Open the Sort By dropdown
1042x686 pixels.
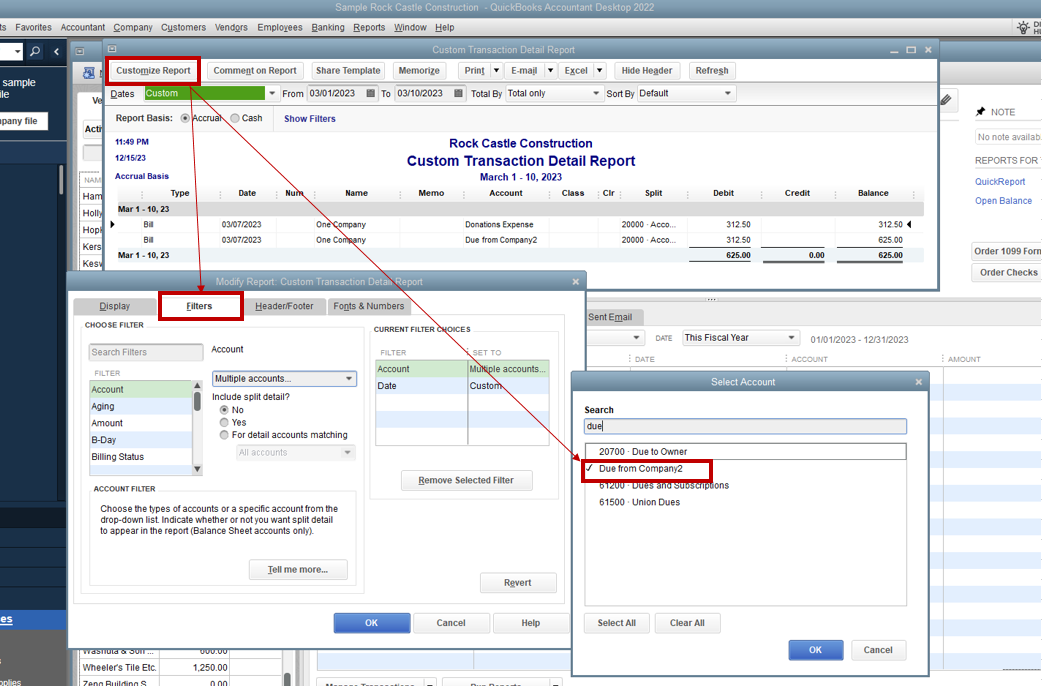click(728, 94)
